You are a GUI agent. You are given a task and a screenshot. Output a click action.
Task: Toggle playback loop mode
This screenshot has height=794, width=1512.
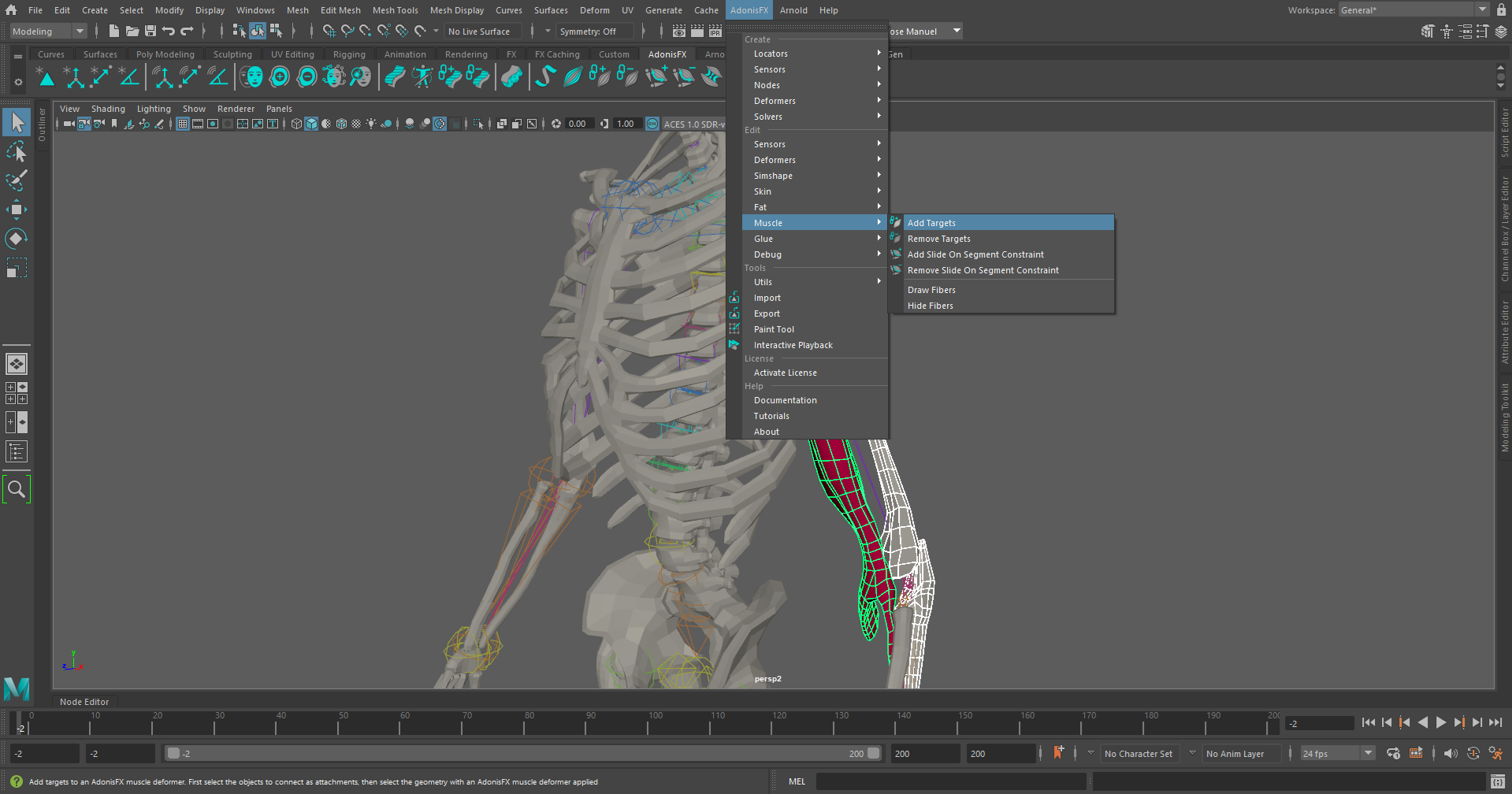click(x=1393, y=753)
